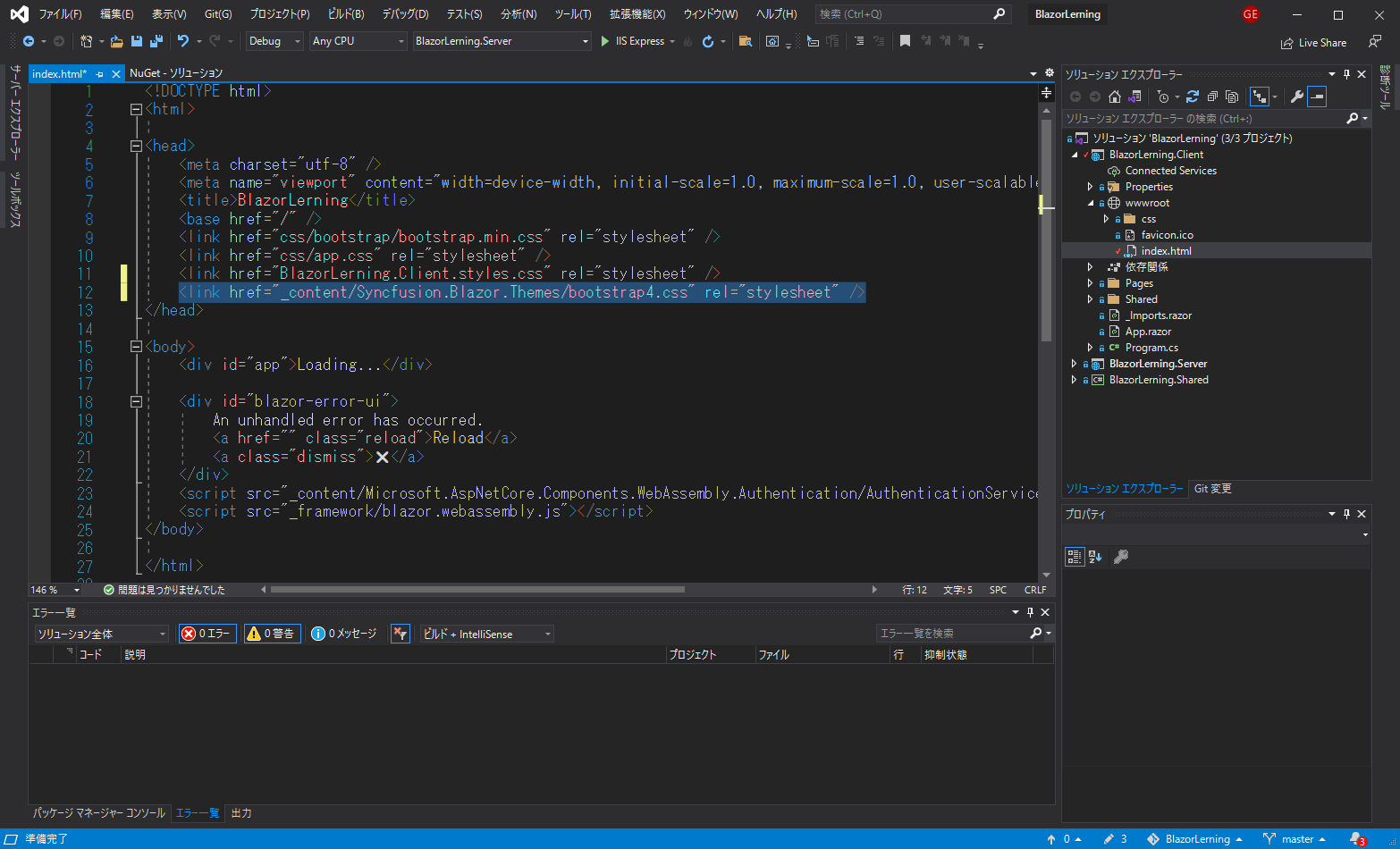The height and width of the screenshot is (849, 1400).
Task: Open the BlazorLerning.Server startup project dropdown
Action: [x=502, y=41]
